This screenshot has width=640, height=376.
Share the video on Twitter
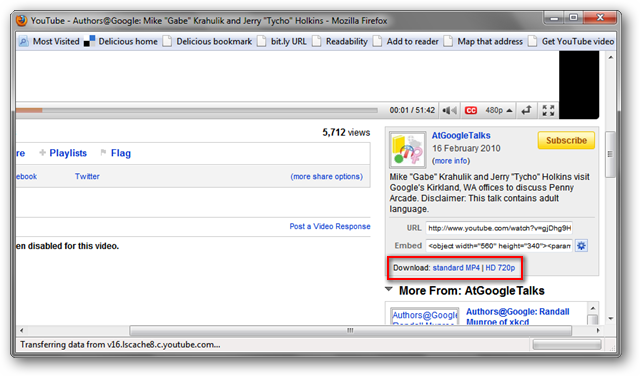[87, 176]
